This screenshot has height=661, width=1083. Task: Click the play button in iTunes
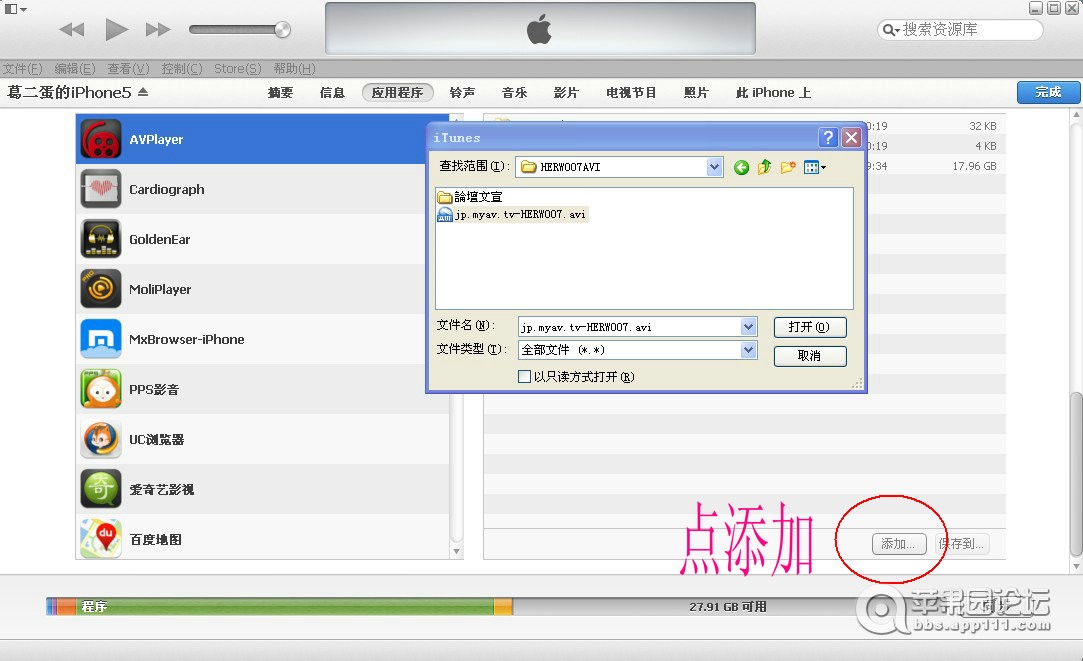click(116, 29)
